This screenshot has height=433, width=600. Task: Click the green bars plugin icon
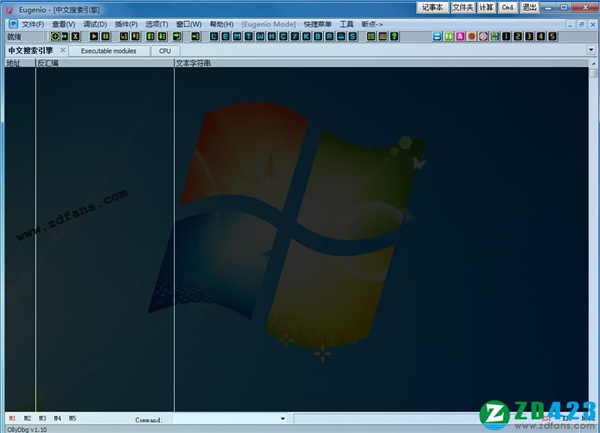tap(448, 36)
